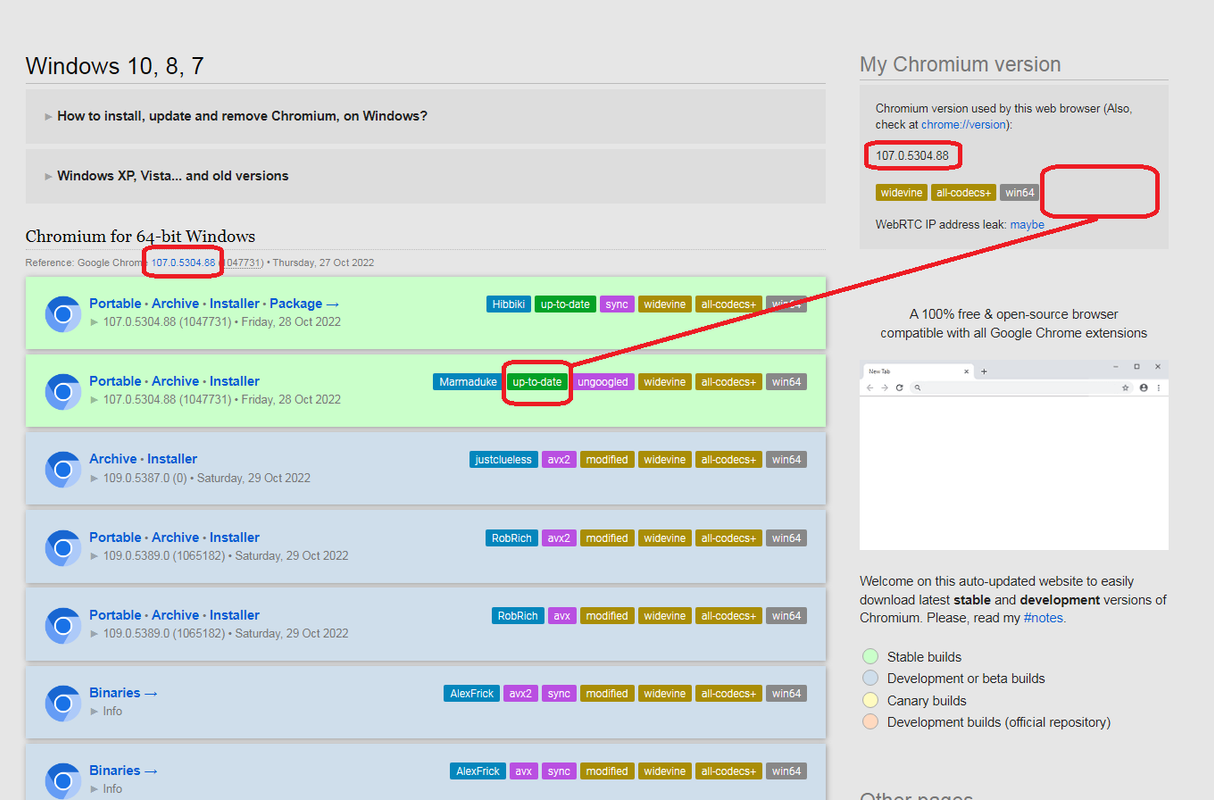1214x800 pixels.
Task: Click modified tag in justclueless row
Action: tap(607, 460)
